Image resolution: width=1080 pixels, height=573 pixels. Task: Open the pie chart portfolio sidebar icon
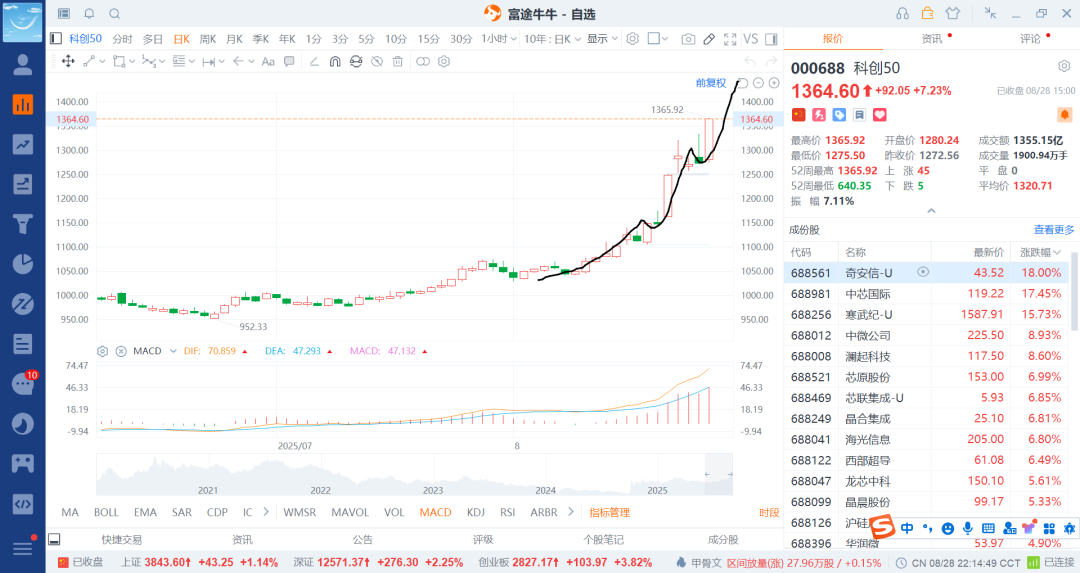click(23, 264)
